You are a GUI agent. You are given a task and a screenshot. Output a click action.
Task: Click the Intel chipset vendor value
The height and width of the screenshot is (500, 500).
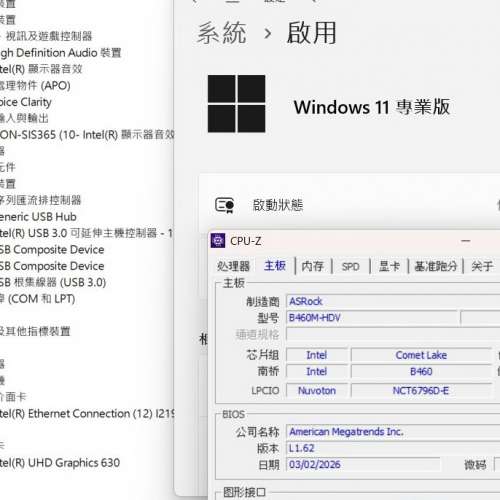tap(317, 355)
